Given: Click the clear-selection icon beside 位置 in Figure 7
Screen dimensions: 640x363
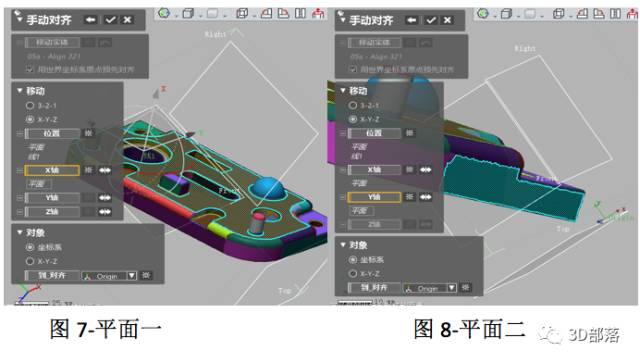Looking at the screenshot, I should (88, 133).
